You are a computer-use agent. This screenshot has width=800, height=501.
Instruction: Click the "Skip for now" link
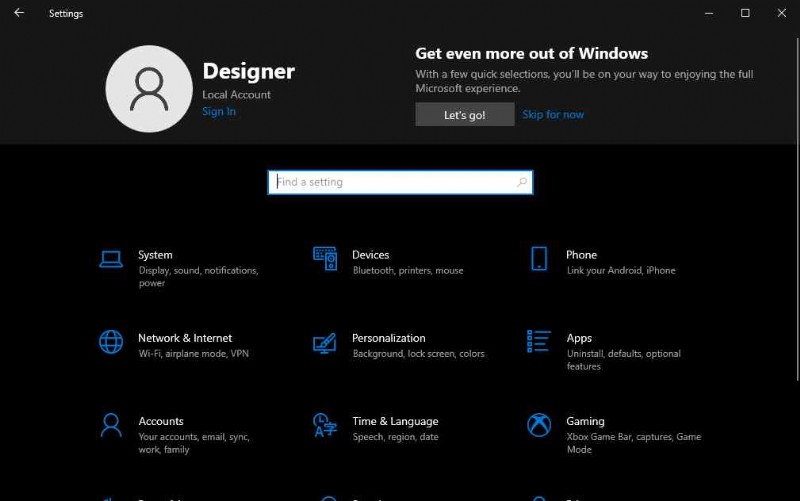click(553, 114)
